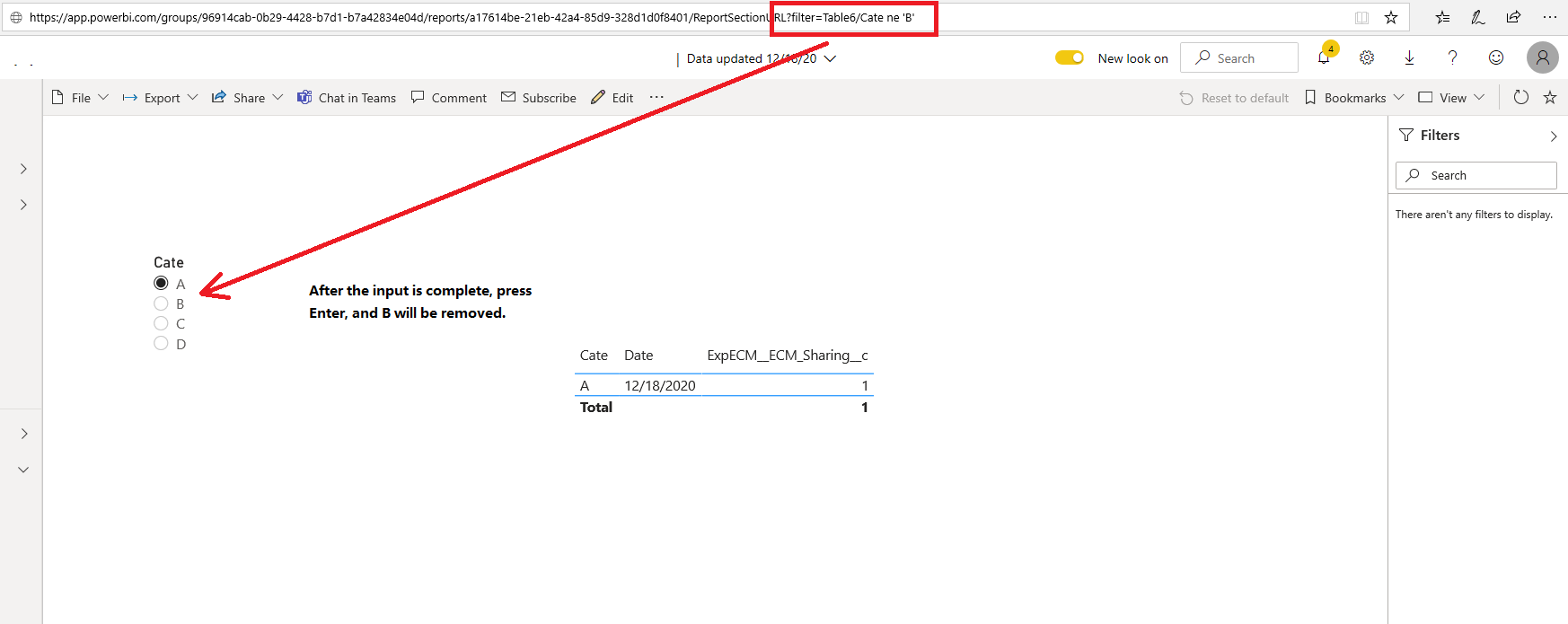Click the refresh visuals icon
The image size is (1568, 624).
(x=1521, y=97)
